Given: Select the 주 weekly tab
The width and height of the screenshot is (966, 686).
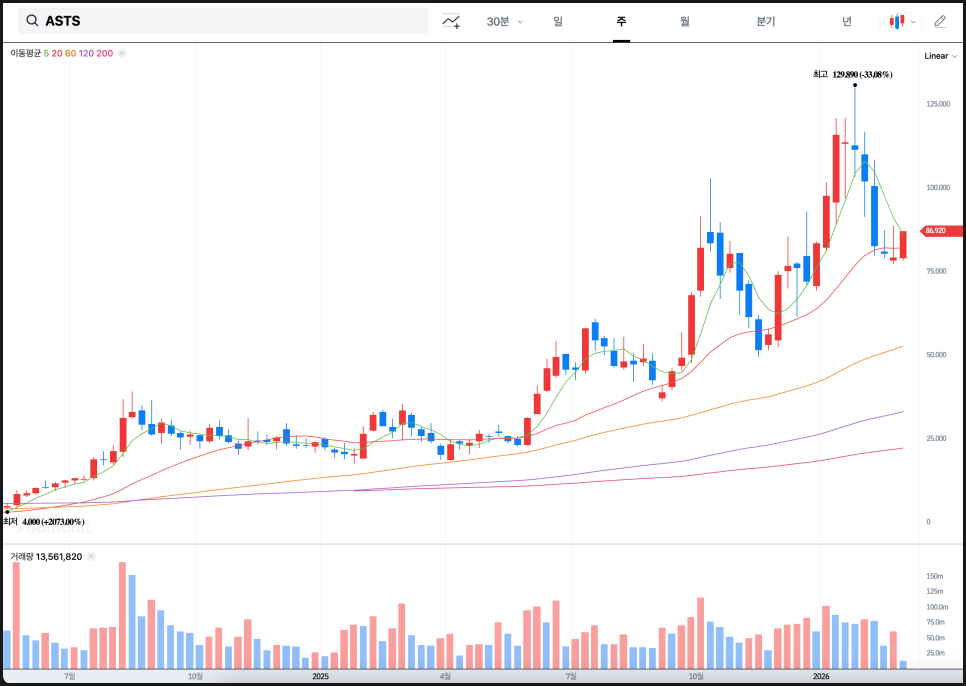Looking at the screenshot, I should pos(621,21).
